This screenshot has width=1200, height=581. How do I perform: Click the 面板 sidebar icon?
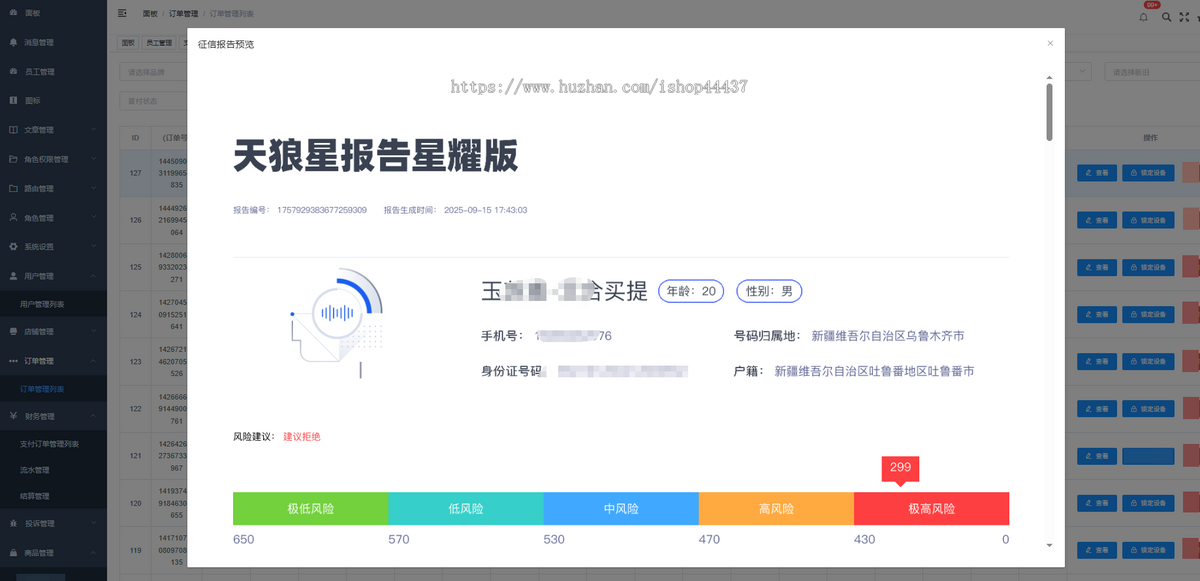coord(13,14)
